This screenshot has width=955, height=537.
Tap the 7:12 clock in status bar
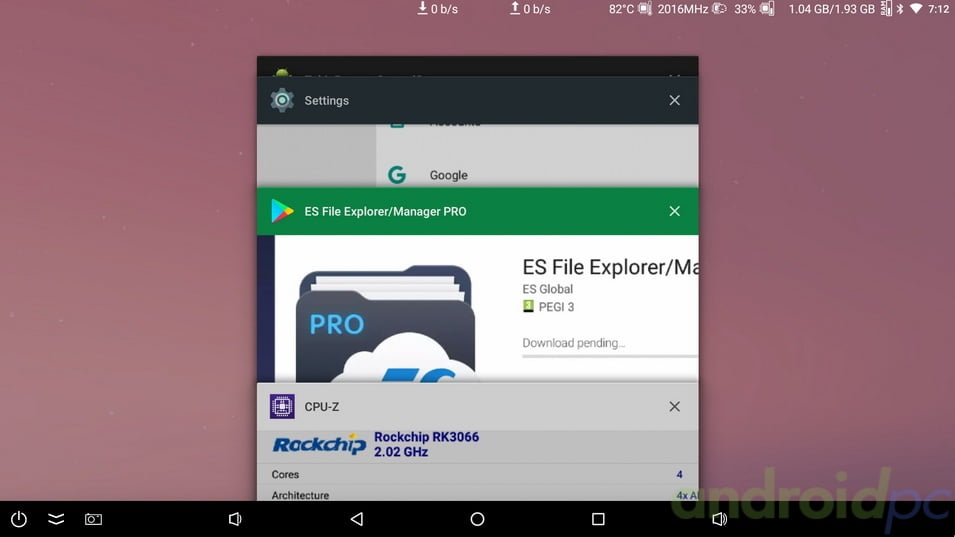pyautogui.click(x=939, y=9)
